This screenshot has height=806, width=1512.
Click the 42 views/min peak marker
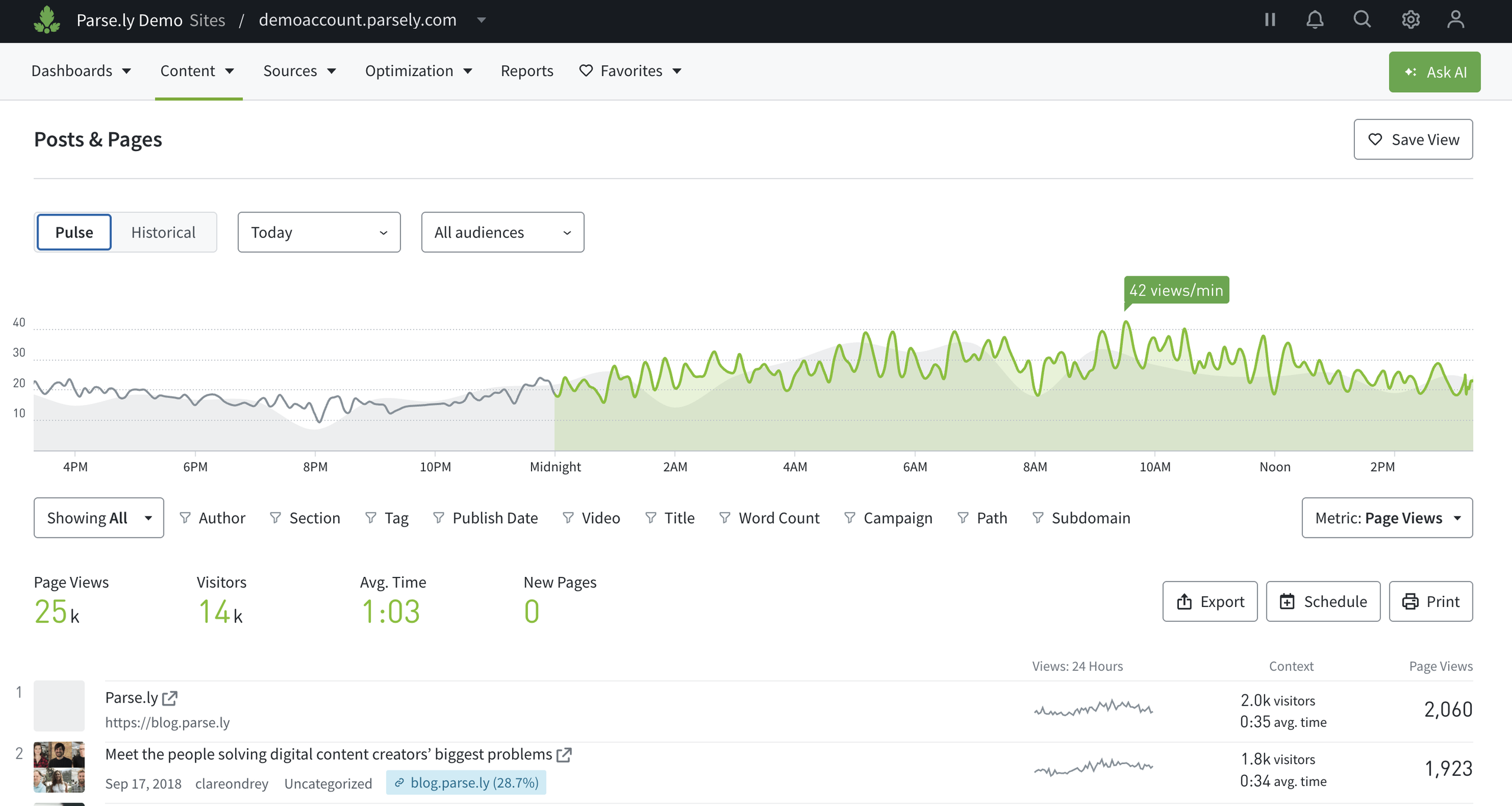pos(1176,290)
